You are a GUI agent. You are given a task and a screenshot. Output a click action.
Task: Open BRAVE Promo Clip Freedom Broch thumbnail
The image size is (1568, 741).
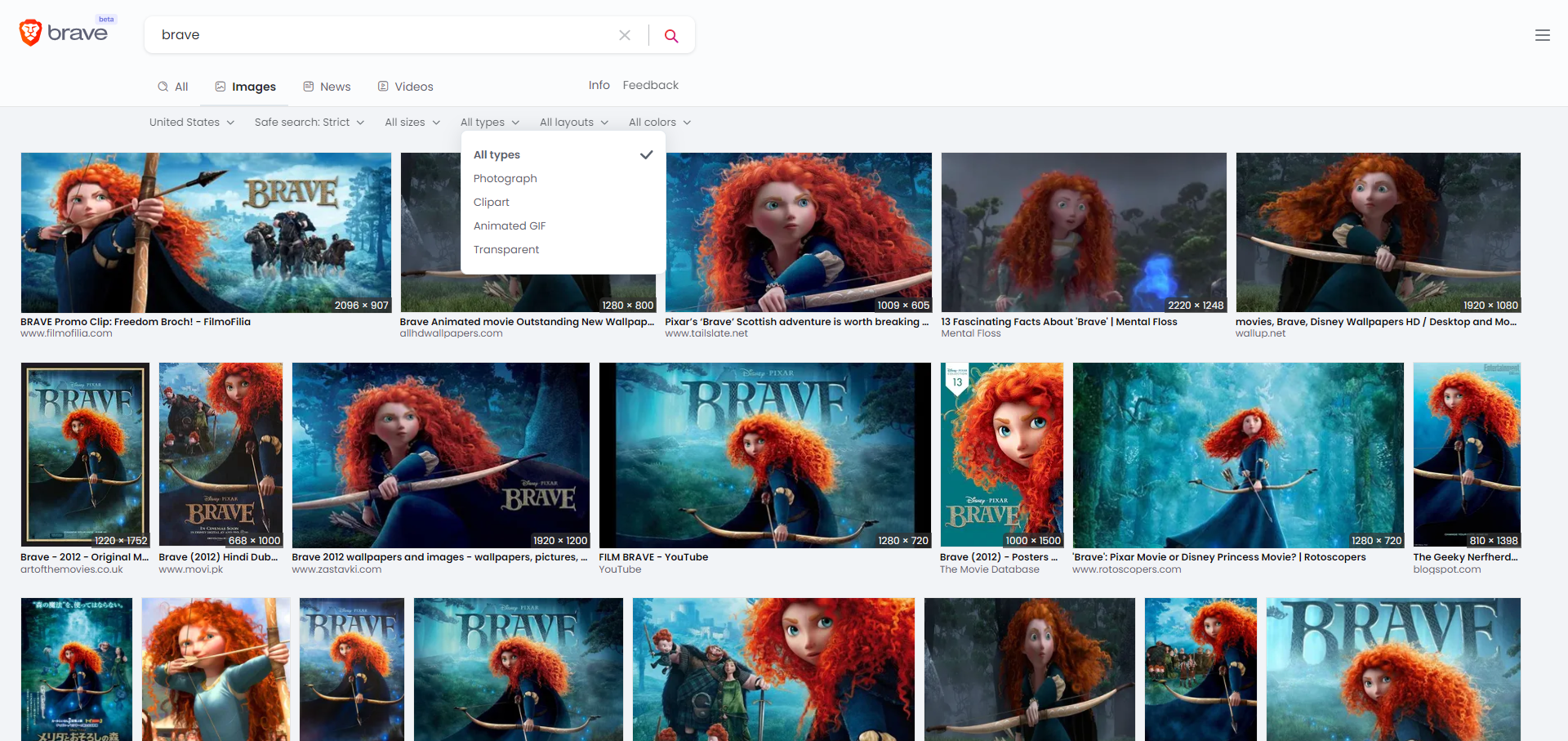pos(206,233)
